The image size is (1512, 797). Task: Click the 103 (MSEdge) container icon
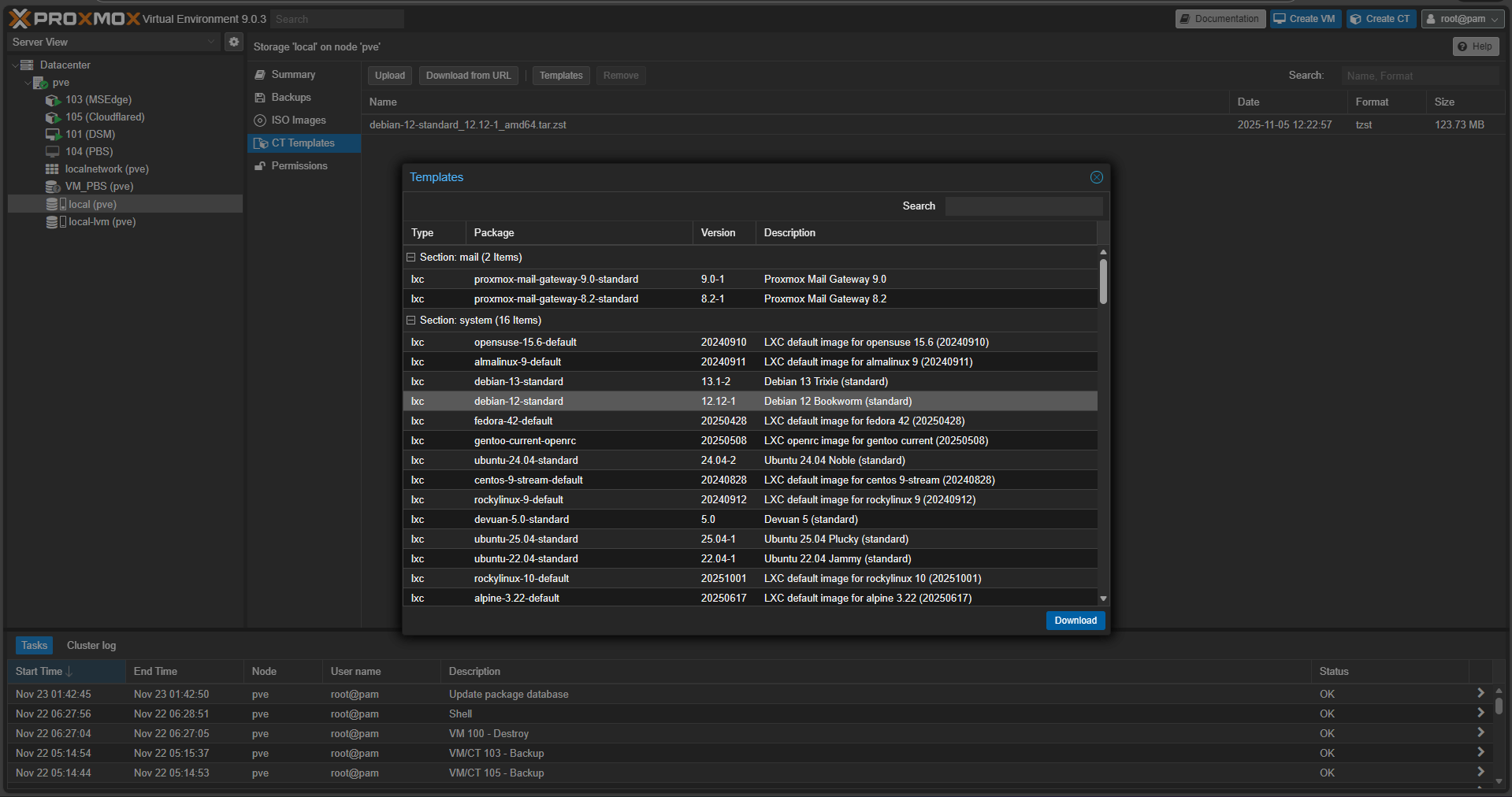[x=53, y=100]
